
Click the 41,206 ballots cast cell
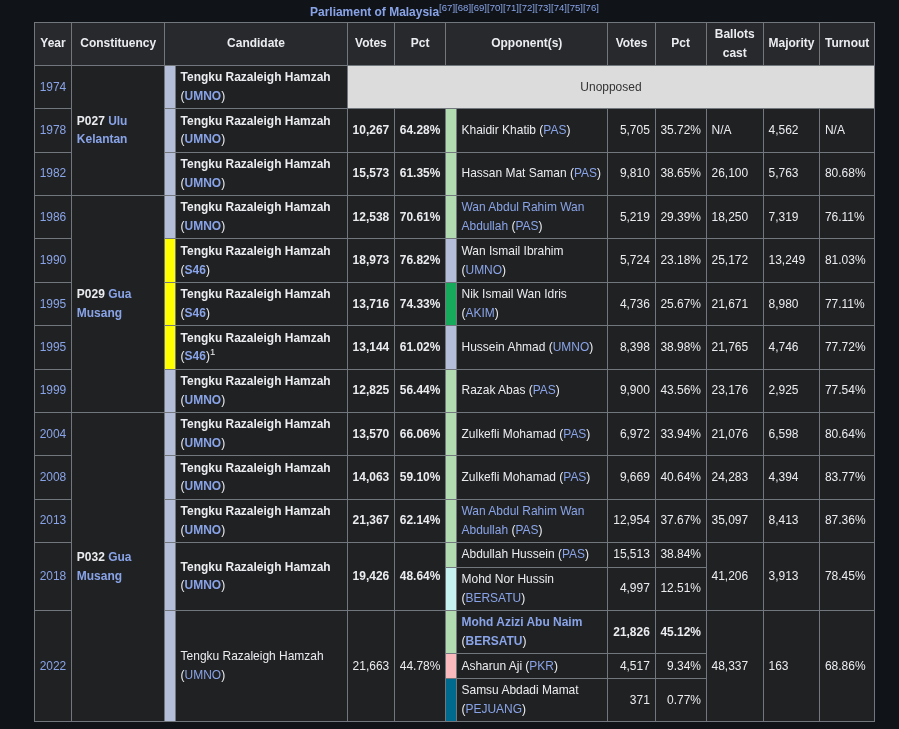click(x=734, y=576)
